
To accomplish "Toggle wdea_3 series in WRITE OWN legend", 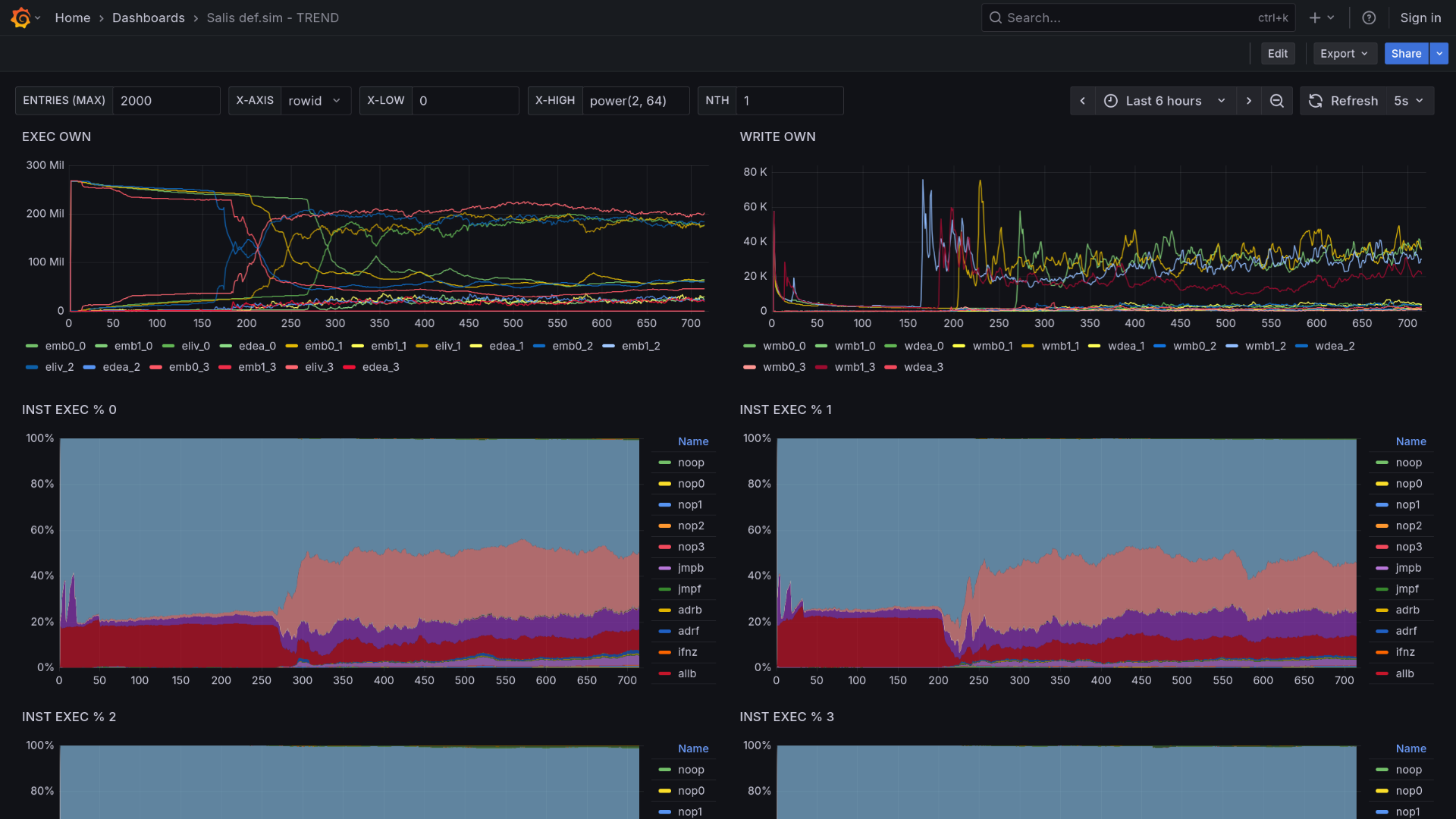I will 923,367.
